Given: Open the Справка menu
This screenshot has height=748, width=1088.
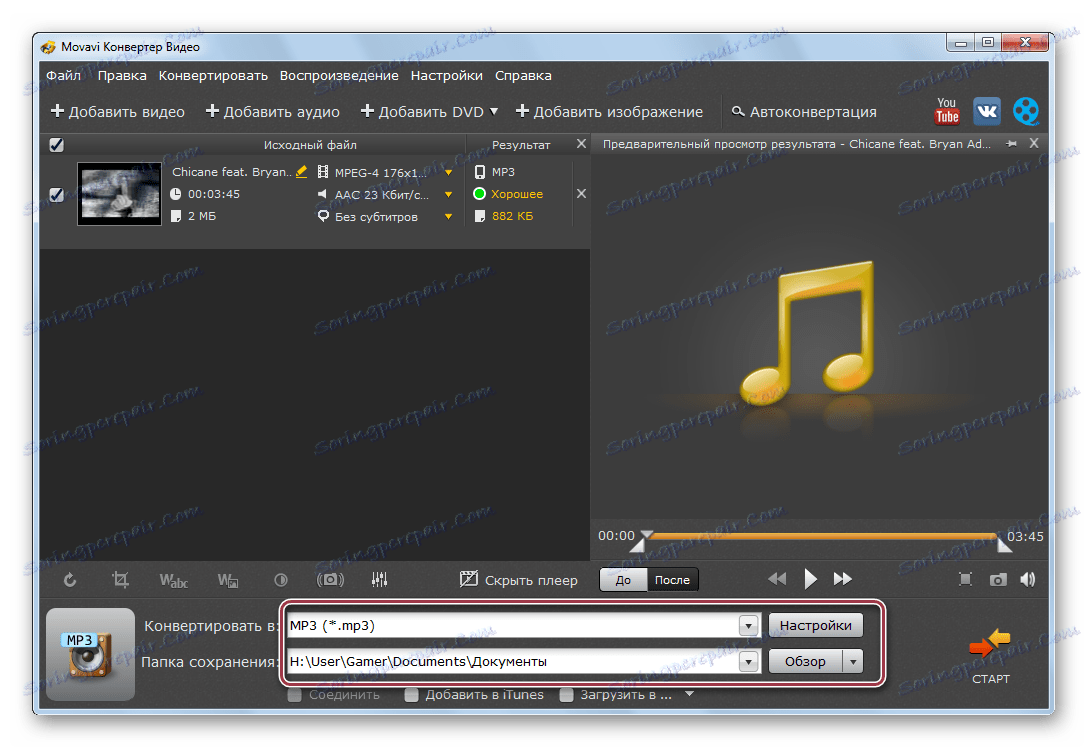Looking at the screenshot, I should click(x=523, y=75).
